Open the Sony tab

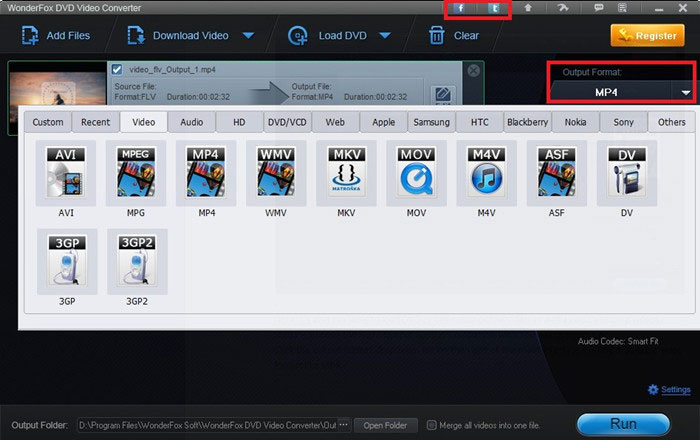pyautogui.click(x=623, y=122)
